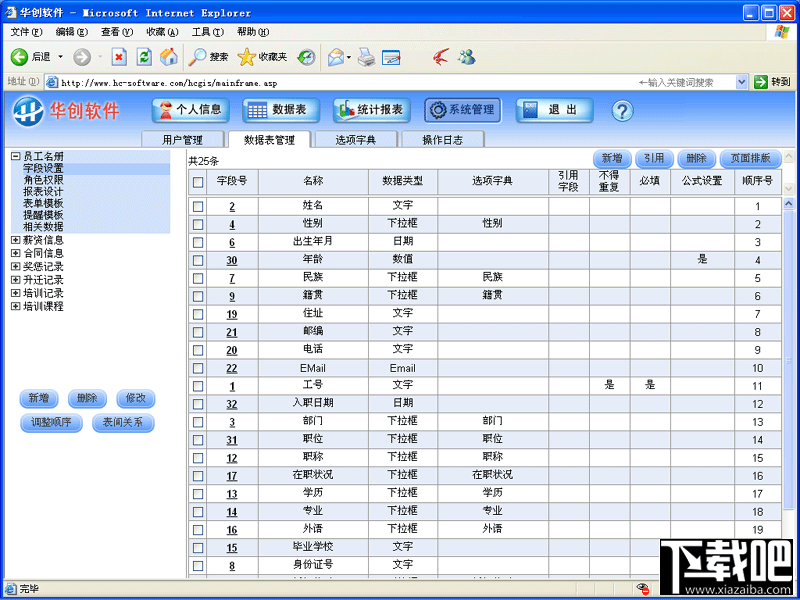Click the 表间关系 button

click(x=123, y=423)
